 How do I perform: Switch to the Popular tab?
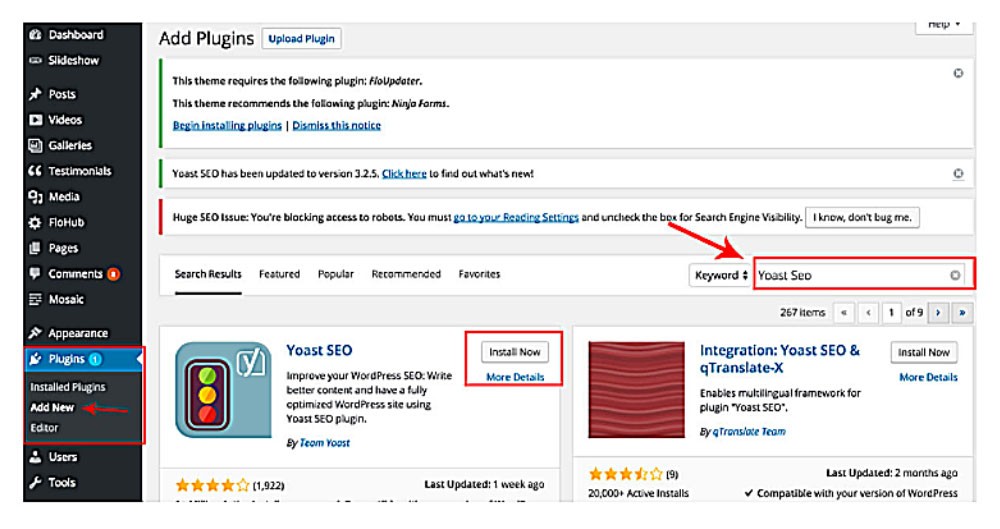tap(335, 274)
